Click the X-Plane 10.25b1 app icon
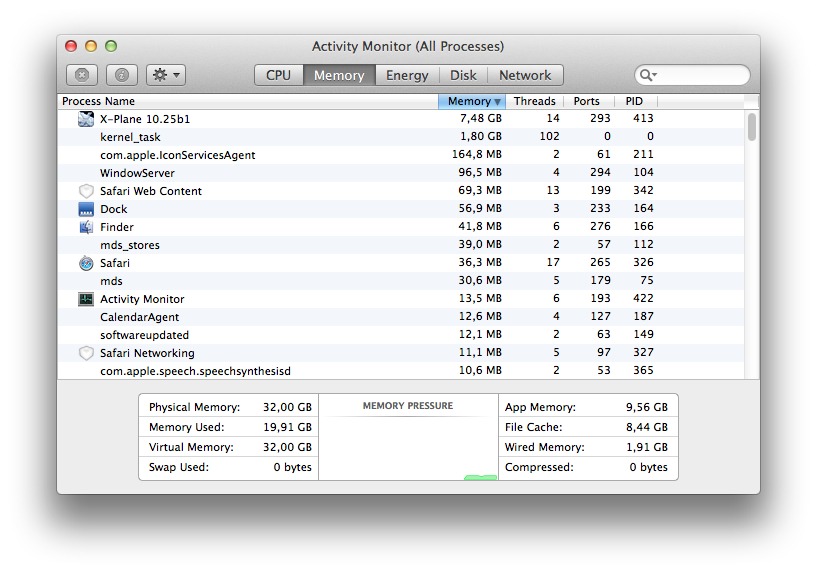817x573 pixels. [x=86, y=119]
